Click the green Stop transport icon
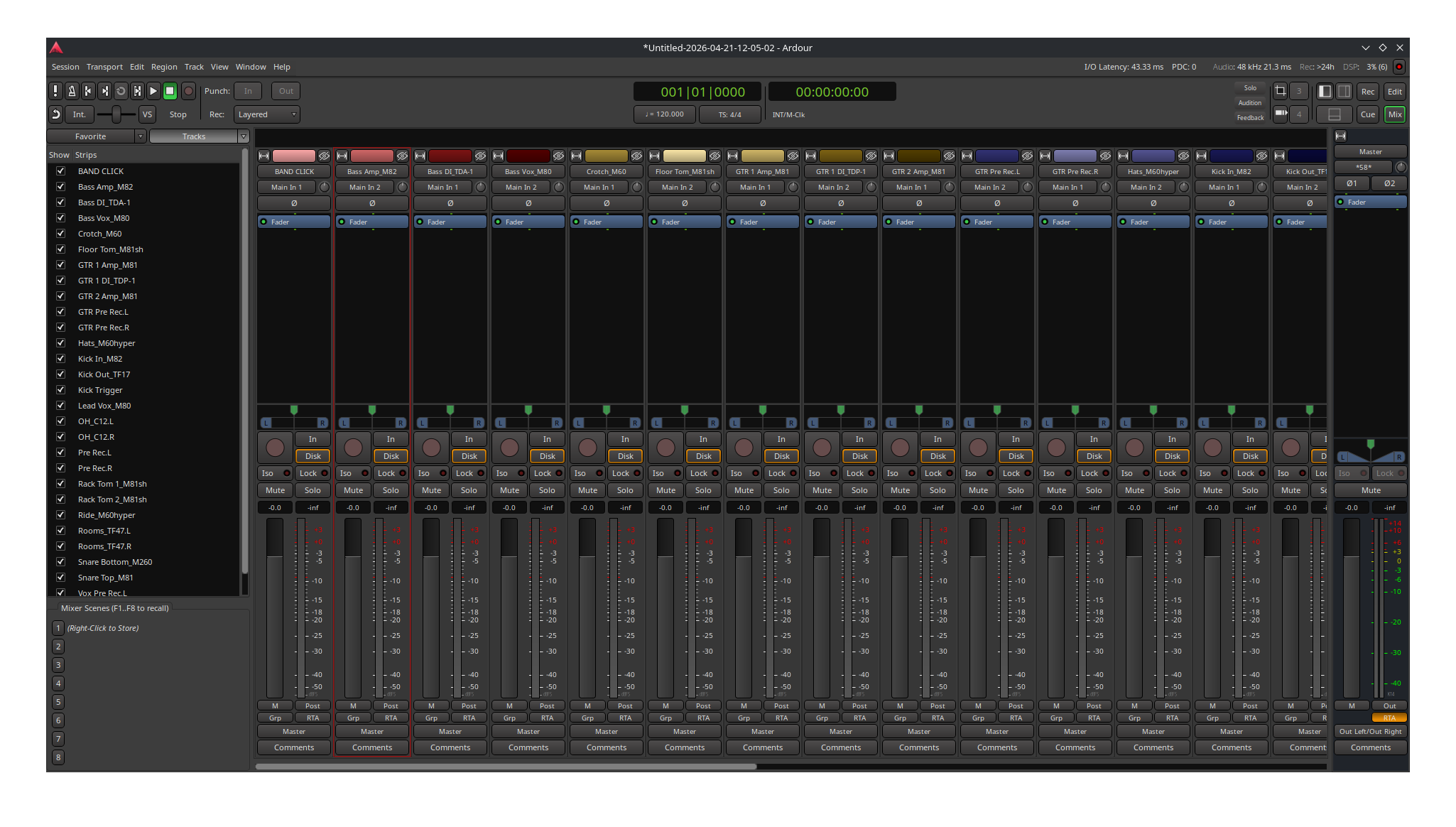This screenshot has height=827, width=1456. 170,91
